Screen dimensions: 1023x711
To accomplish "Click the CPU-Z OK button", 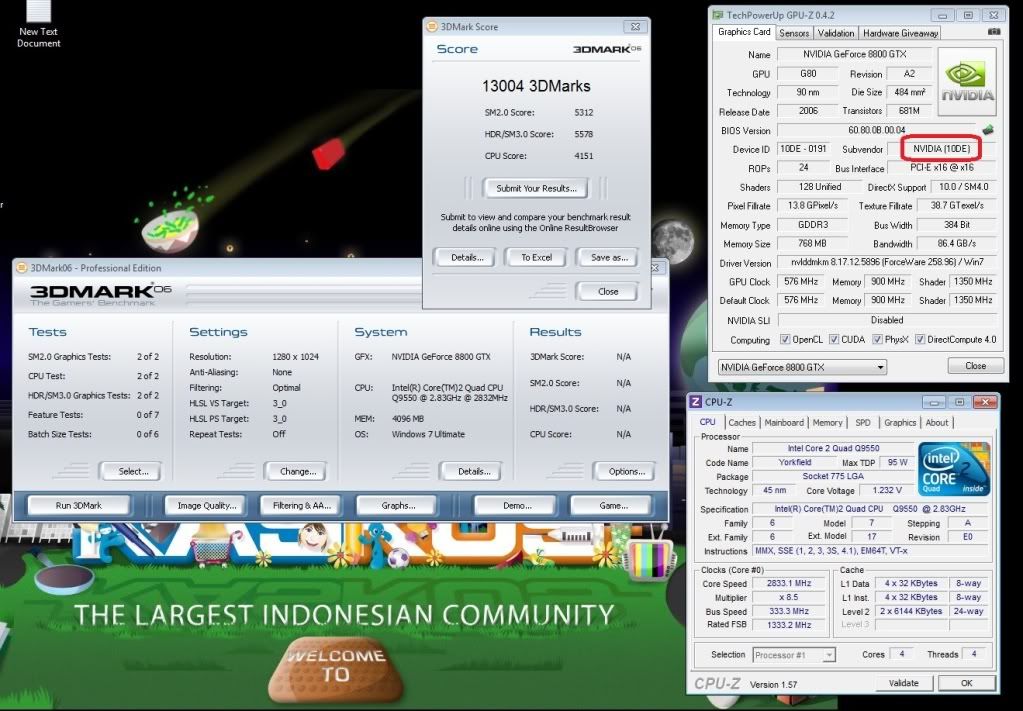I will pos(967,683).
